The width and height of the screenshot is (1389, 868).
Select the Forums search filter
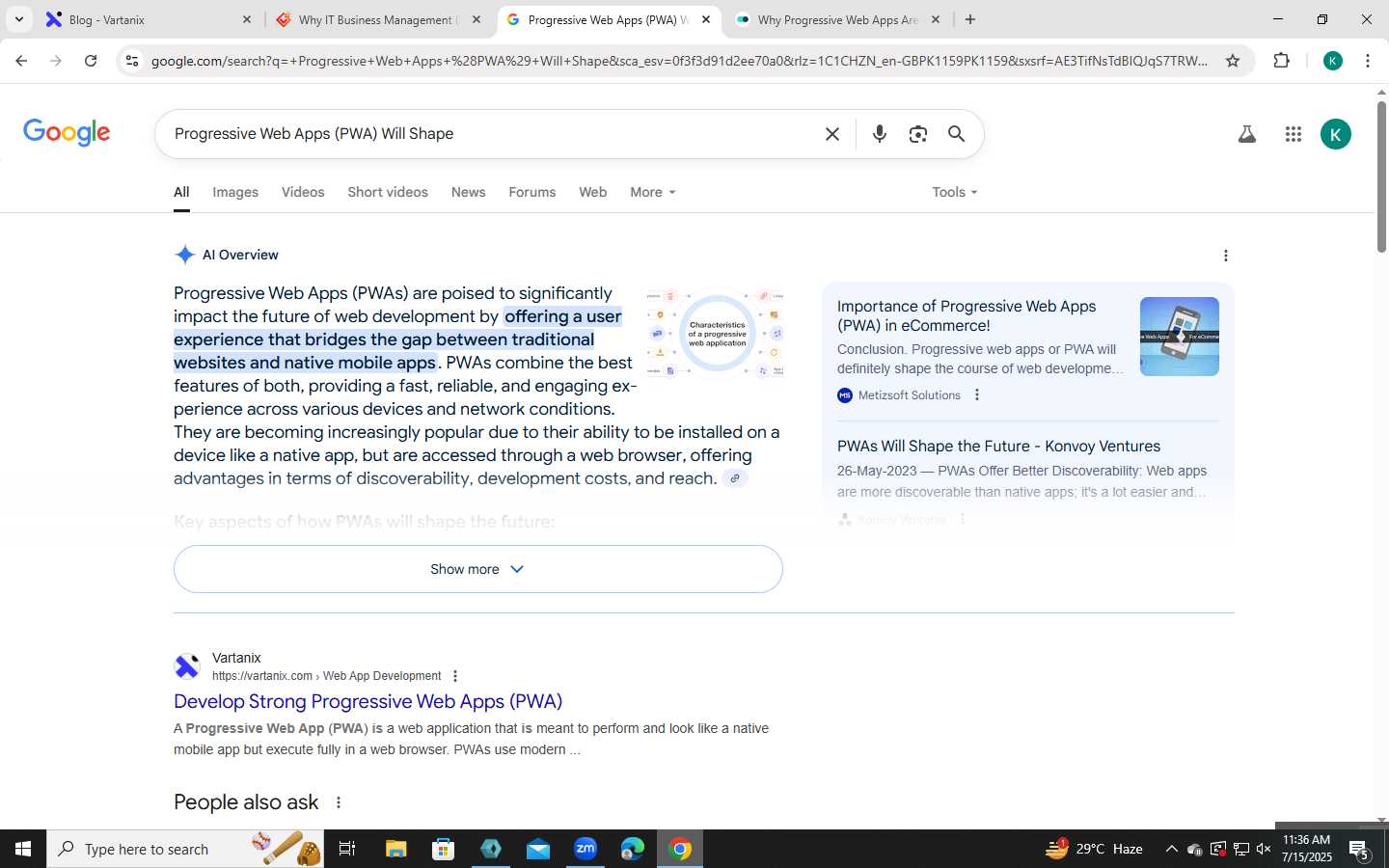pos(531,192)
